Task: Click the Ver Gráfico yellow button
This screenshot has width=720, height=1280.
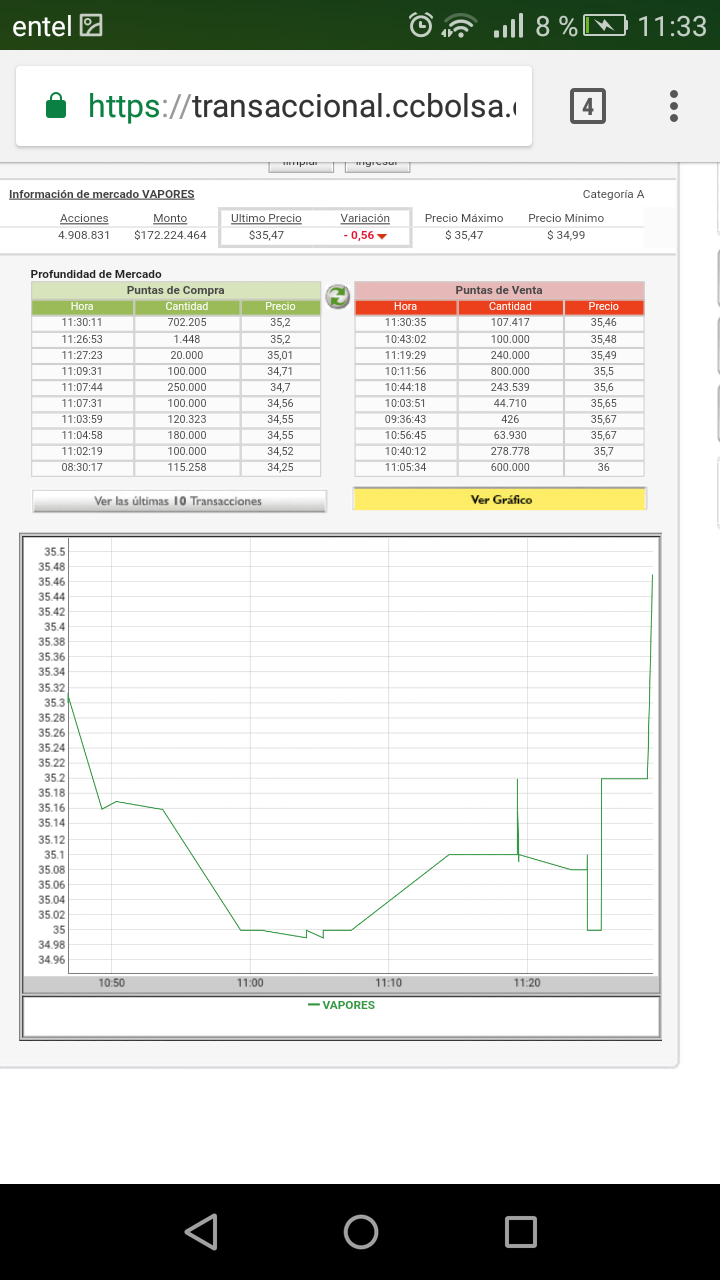Action: 500,499
